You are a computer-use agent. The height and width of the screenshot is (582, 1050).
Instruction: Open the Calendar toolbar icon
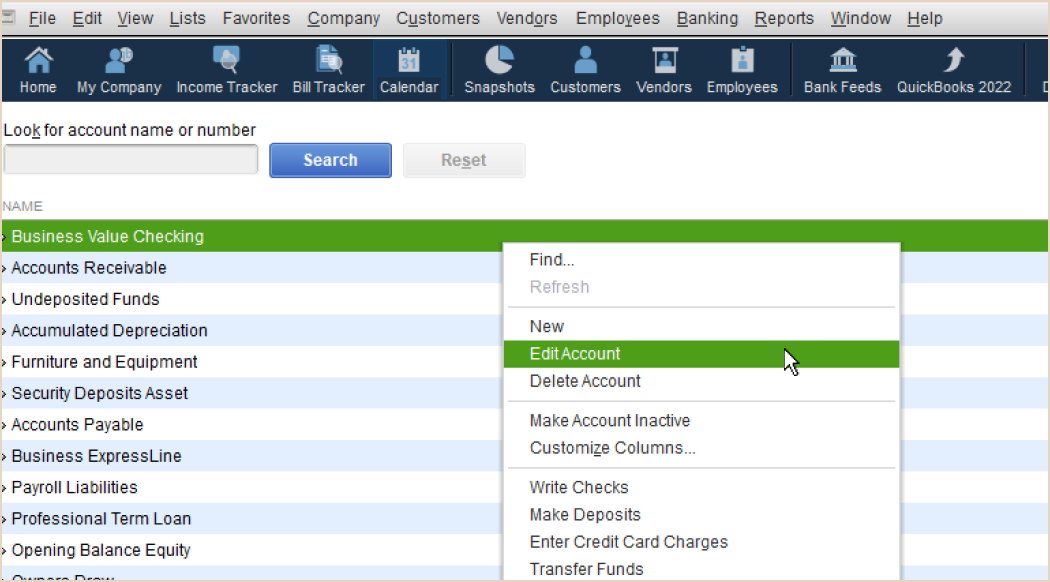point(409,62)
